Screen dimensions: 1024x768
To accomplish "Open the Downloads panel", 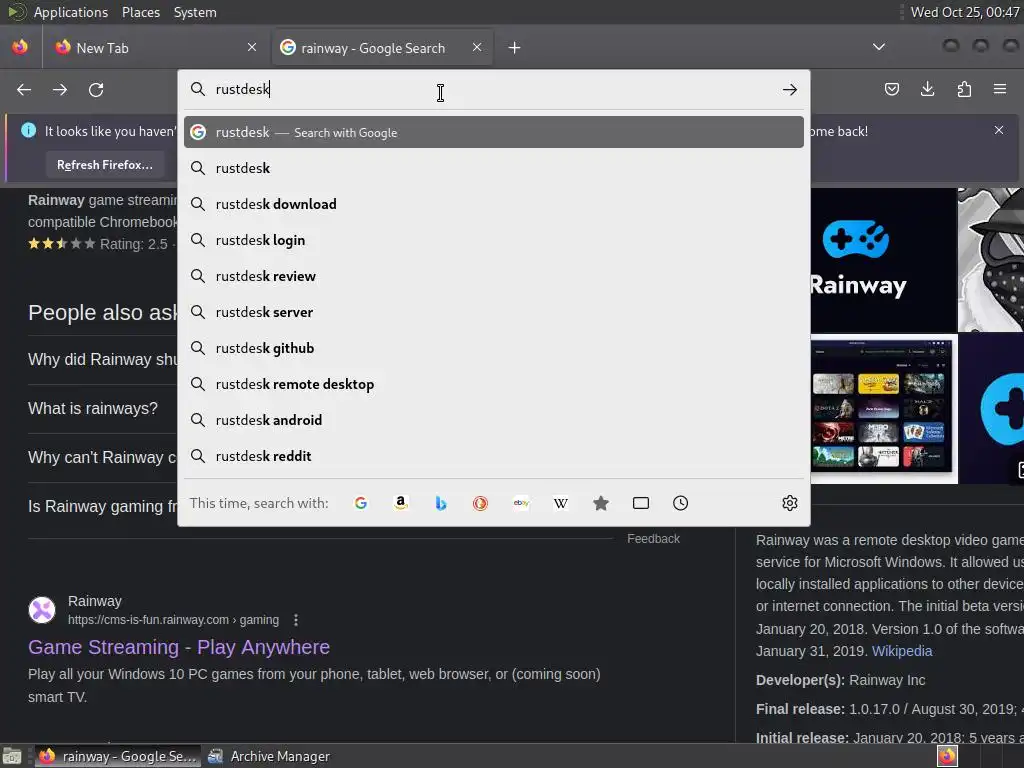I will 927,89.
